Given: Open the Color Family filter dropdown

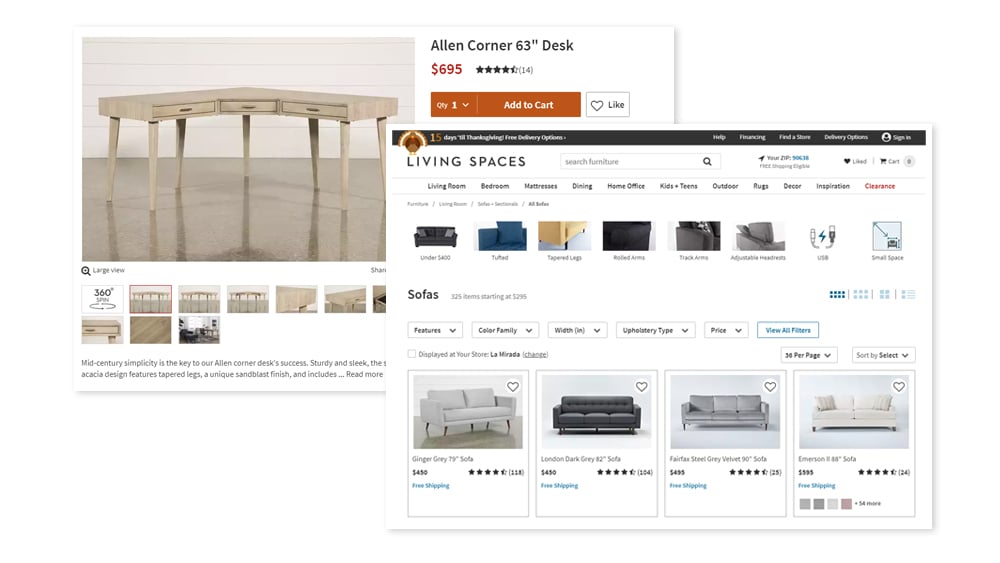Looking at the screenshot, I should pos(505,330).
